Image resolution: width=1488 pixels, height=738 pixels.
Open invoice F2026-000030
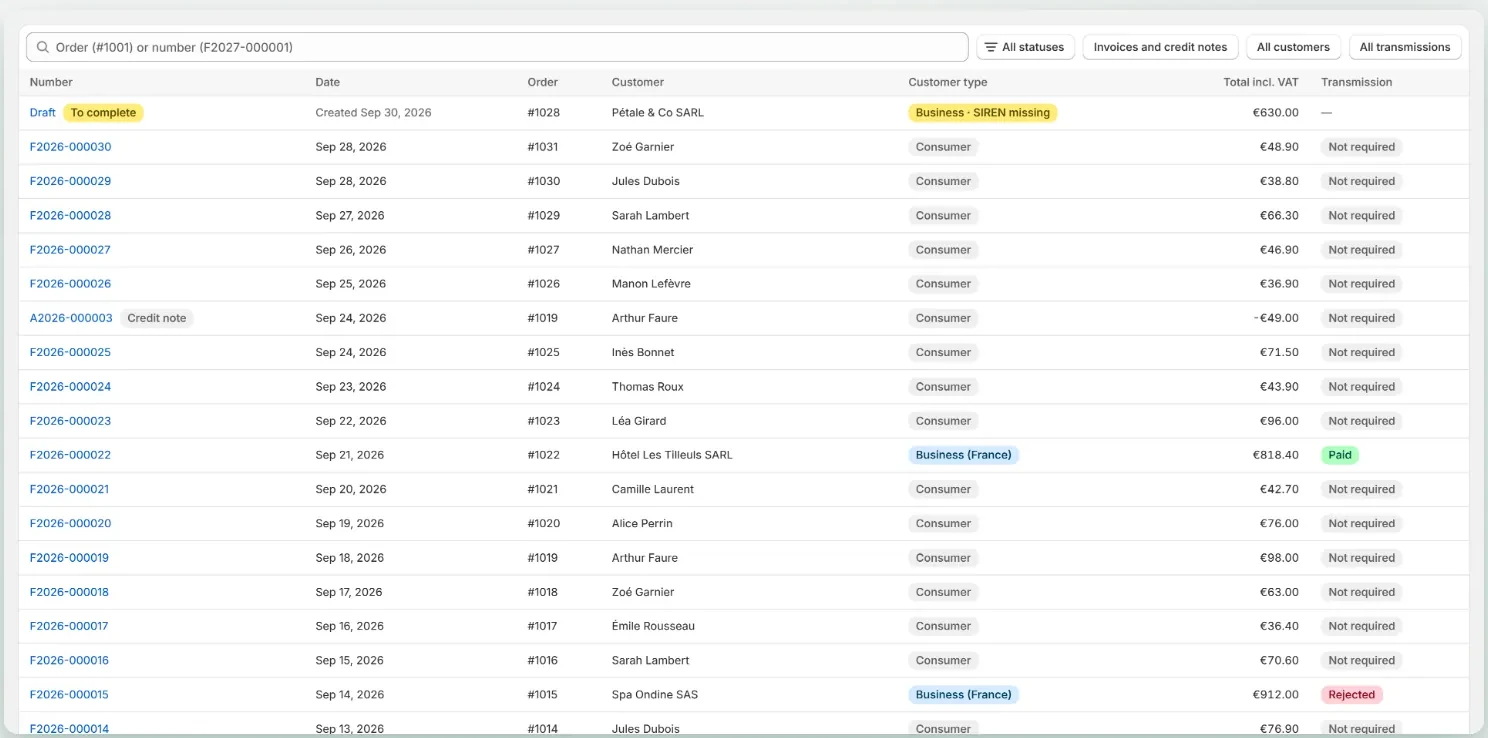tap(70, 147)
